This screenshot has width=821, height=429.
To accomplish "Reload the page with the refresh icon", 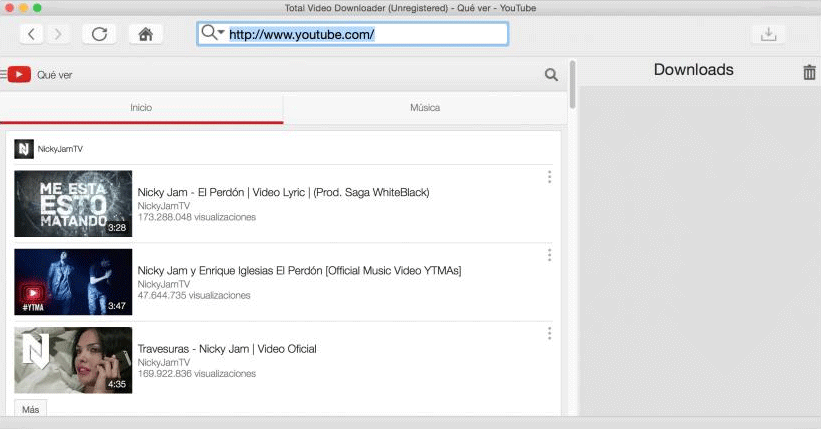I will [x=99, y=35].
